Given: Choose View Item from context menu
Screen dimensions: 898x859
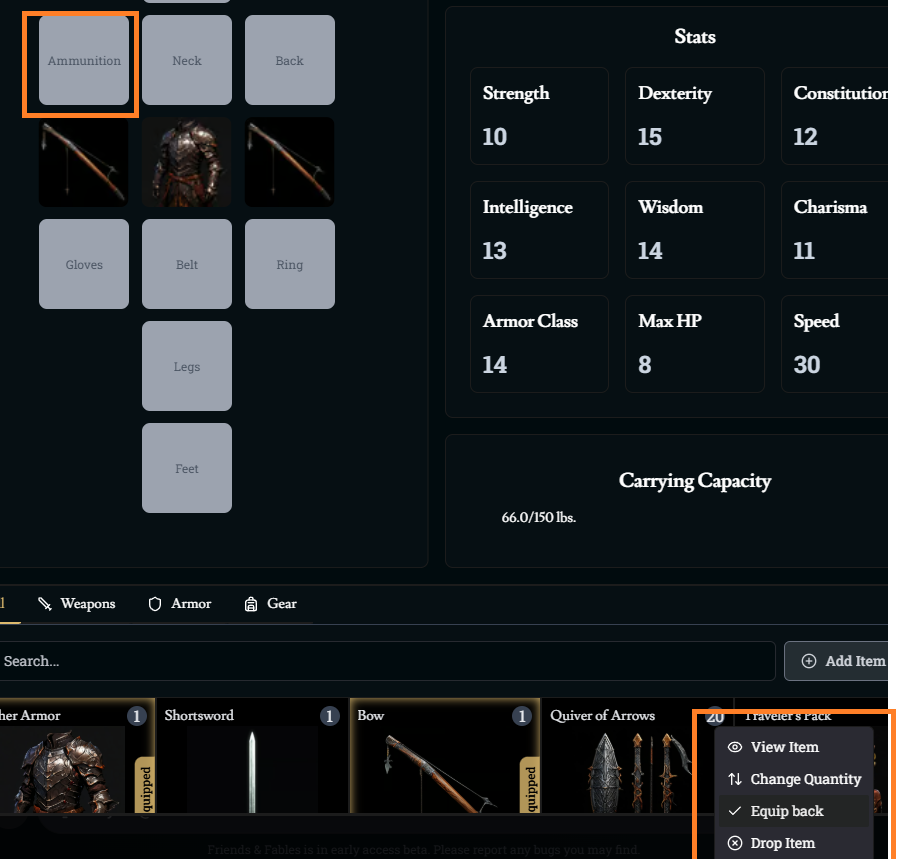Looking at the screenshot, I should [x=784, y=747].
